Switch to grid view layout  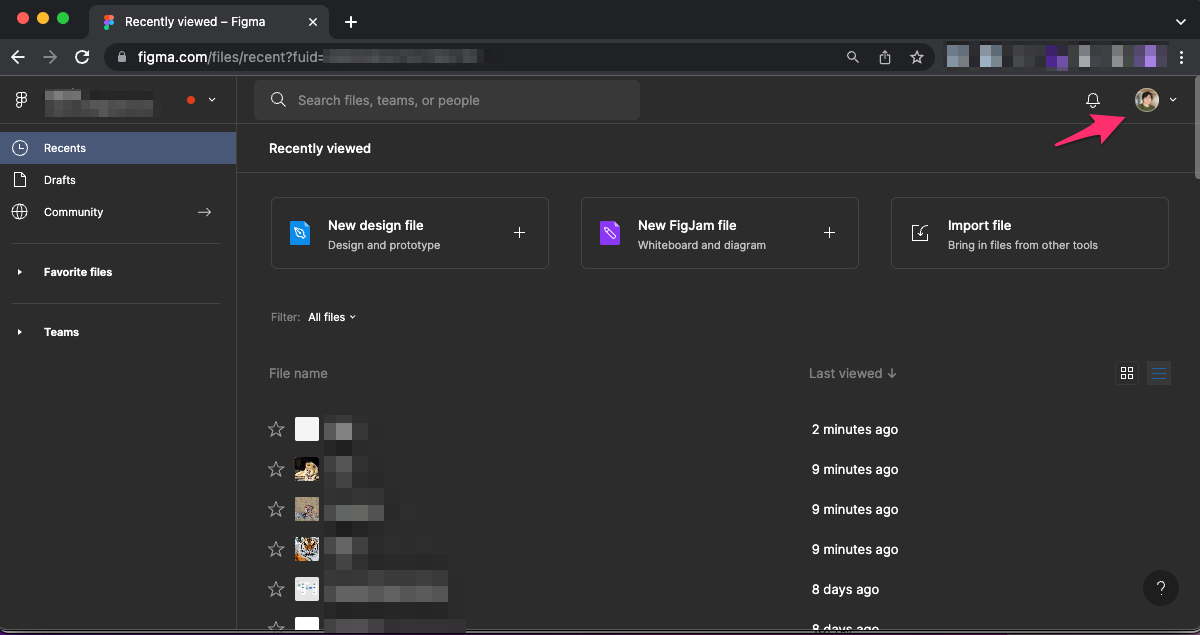(1127, 373)
